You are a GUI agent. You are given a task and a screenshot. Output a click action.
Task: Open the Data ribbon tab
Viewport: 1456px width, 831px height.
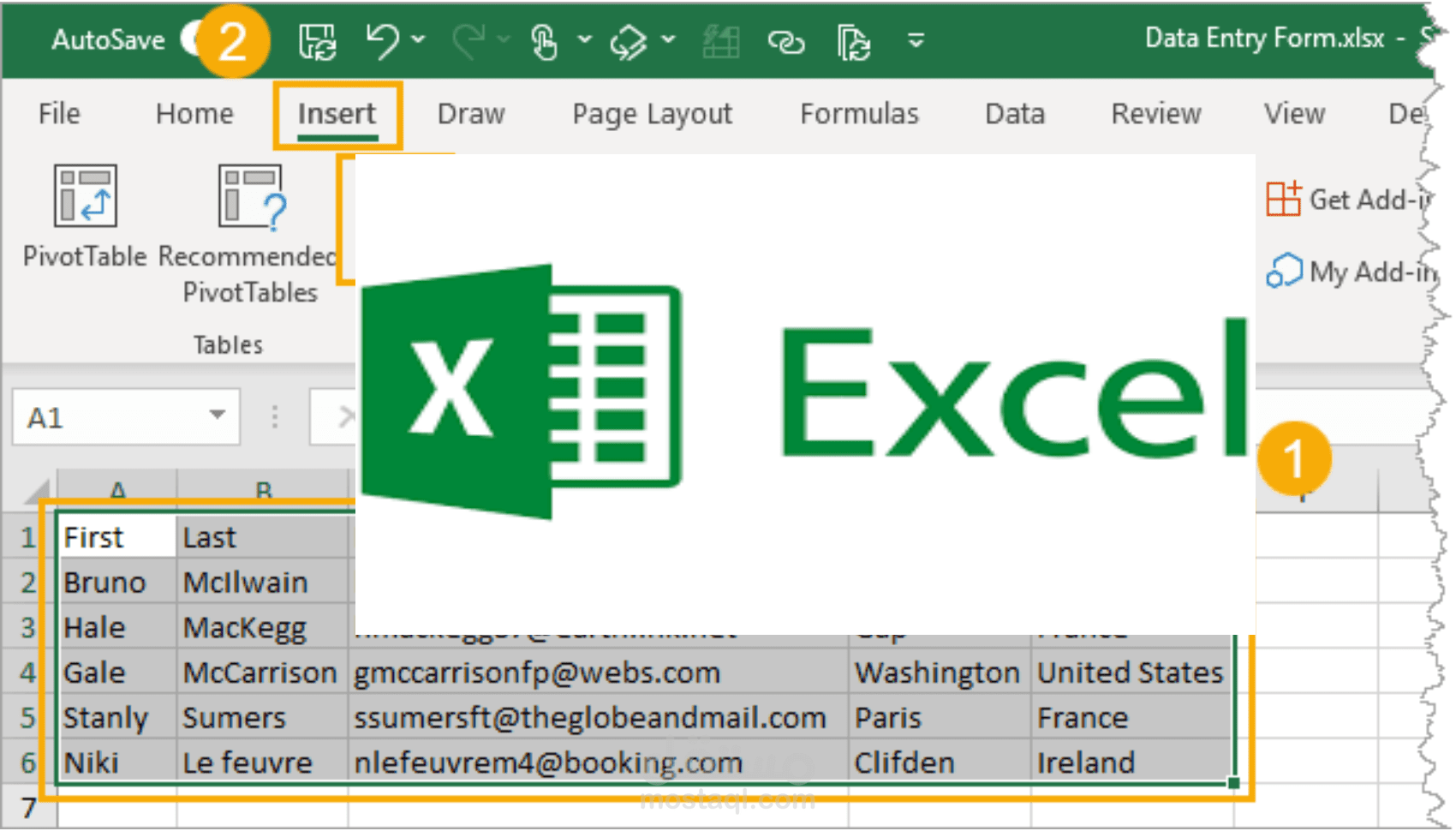pyautogui.click(x=1015, y=114)
